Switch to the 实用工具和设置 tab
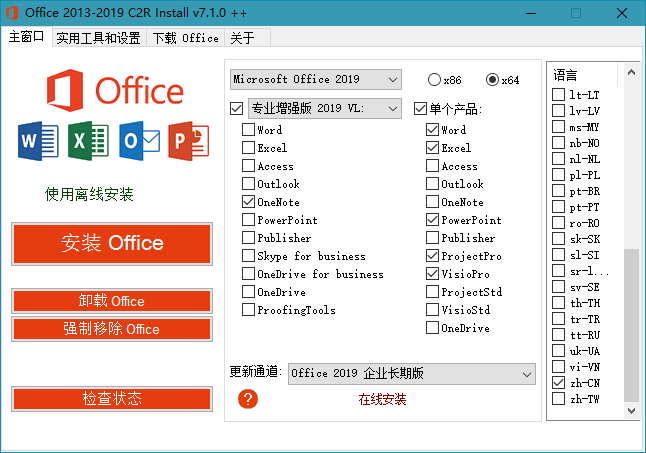Viewport: 646px width, 453px height. click(x=98, y=38)
